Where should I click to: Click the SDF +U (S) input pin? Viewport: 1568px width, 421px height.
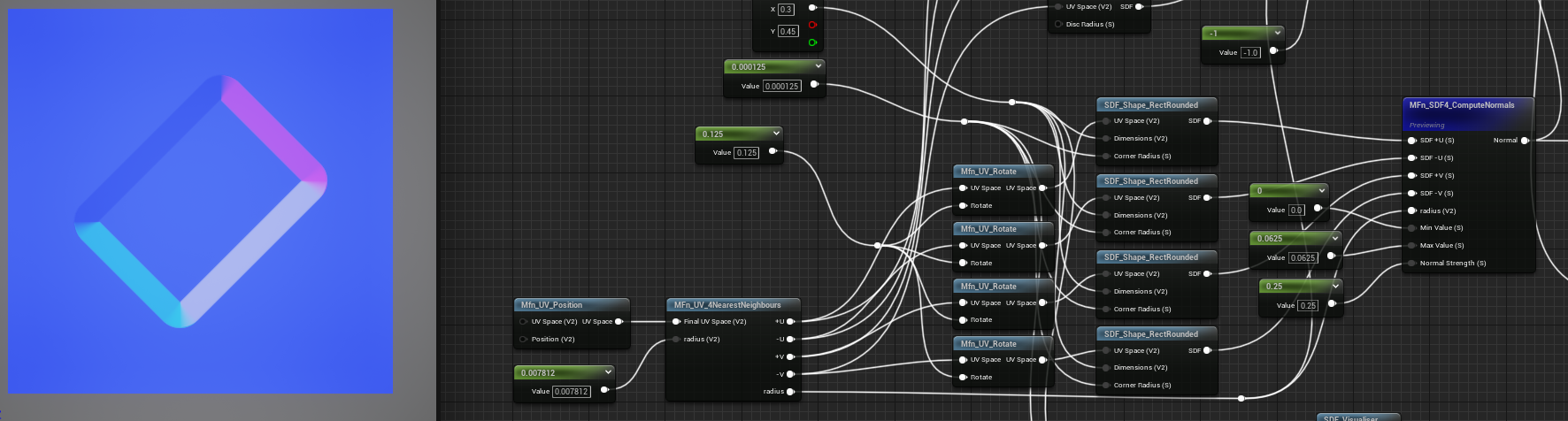[x=1411, y=141]
